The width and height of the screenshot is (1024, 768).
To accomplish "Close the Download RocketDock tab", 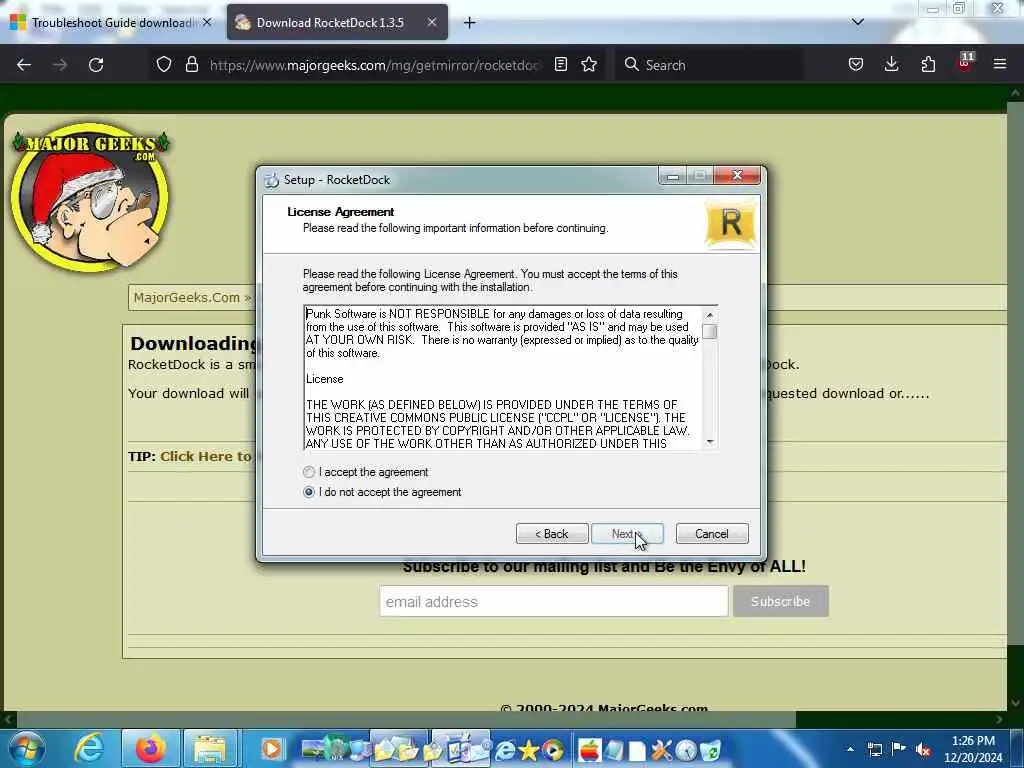I will click(432, 22).
